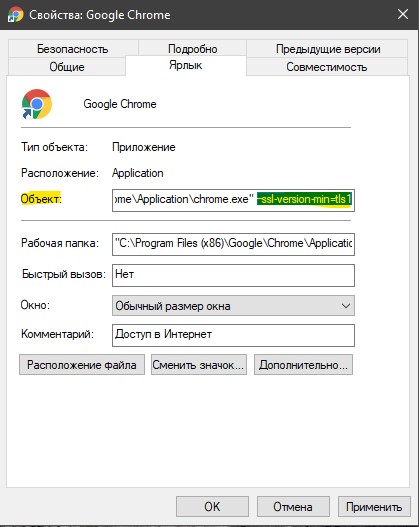Click the Google Chrome shortcut name text
The image size is (419, 527).
pyautogui.click(x=120, y=104)
